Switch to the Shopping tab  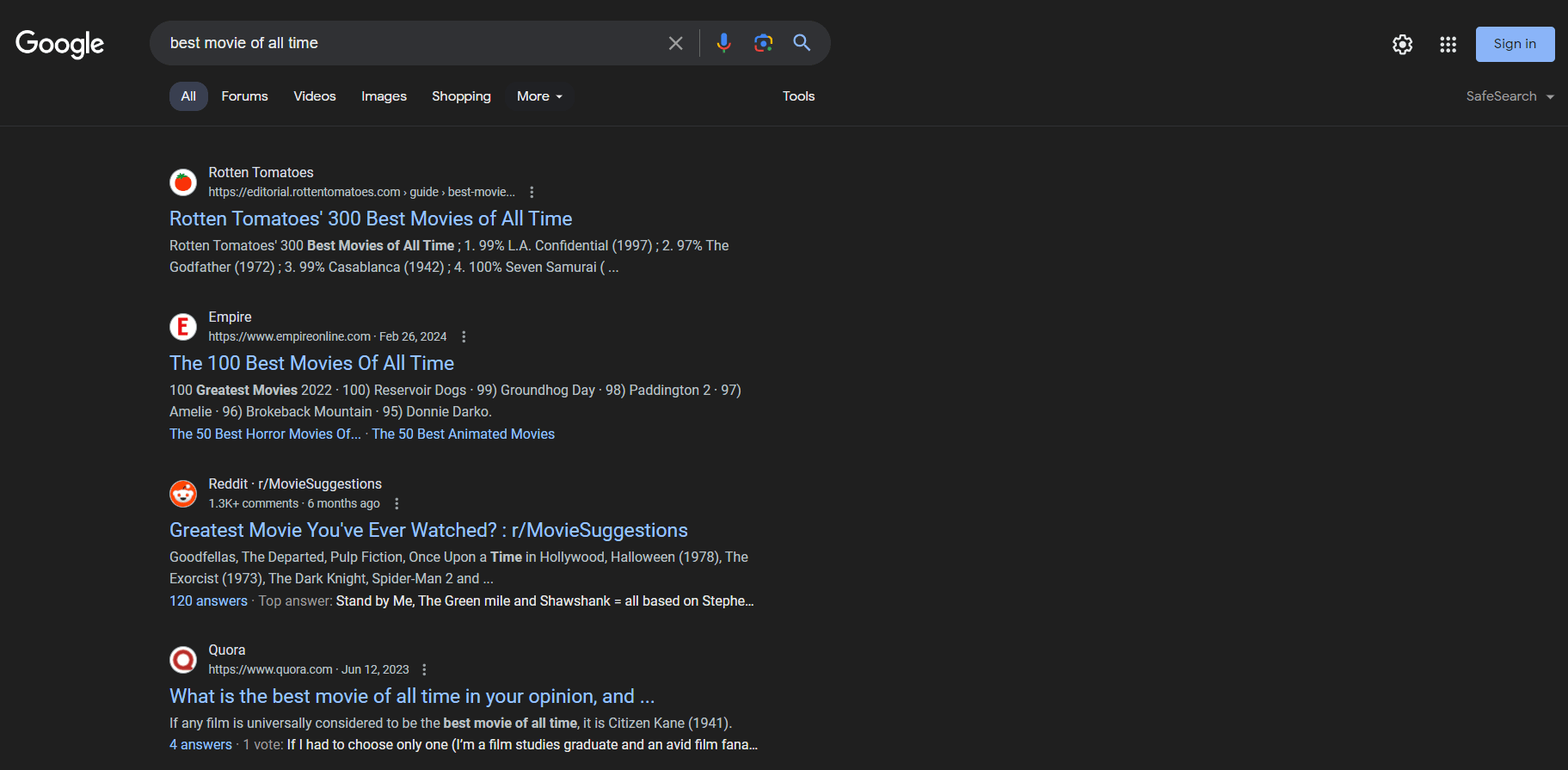[x=461, y=96]
